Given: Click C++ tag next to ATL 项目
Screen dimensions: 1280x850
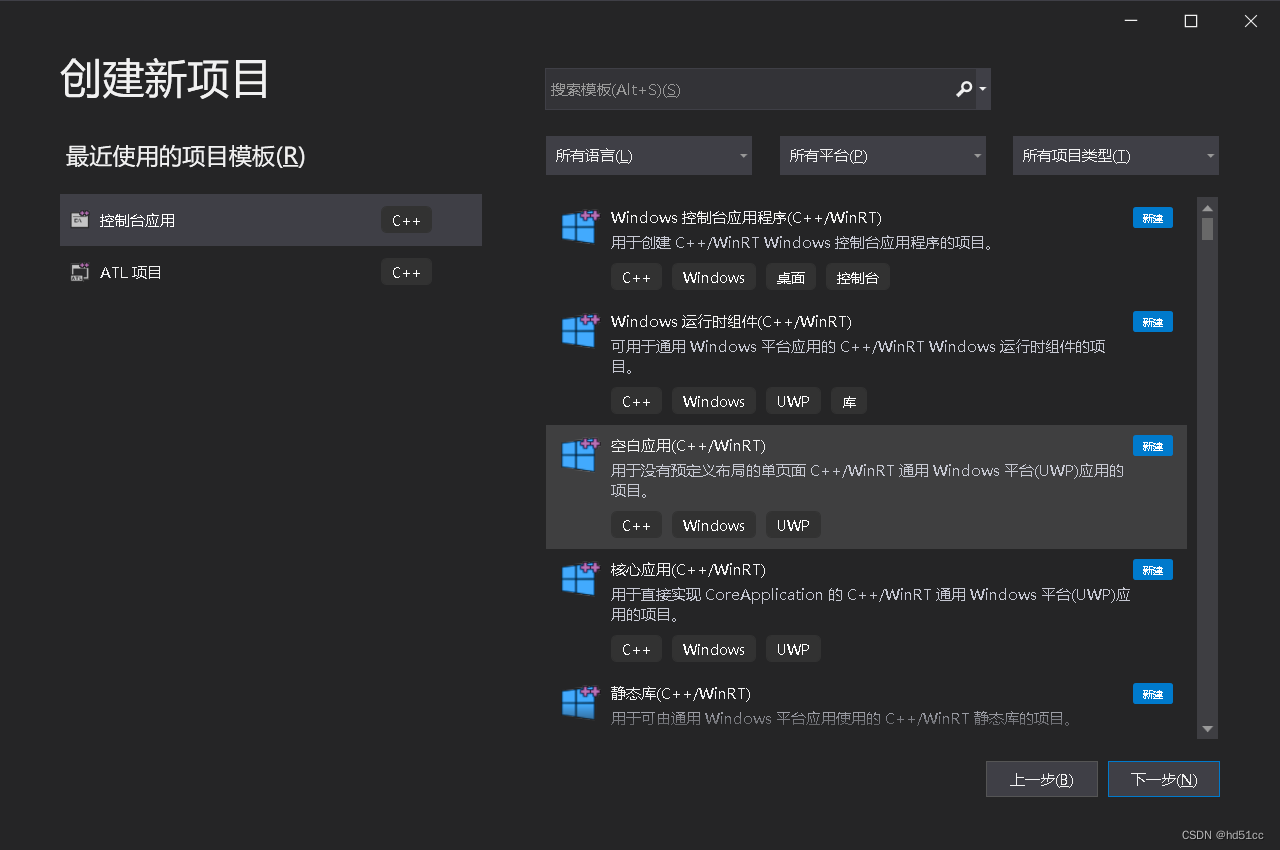Looking at the screenshot, I should tap(406, 272).
